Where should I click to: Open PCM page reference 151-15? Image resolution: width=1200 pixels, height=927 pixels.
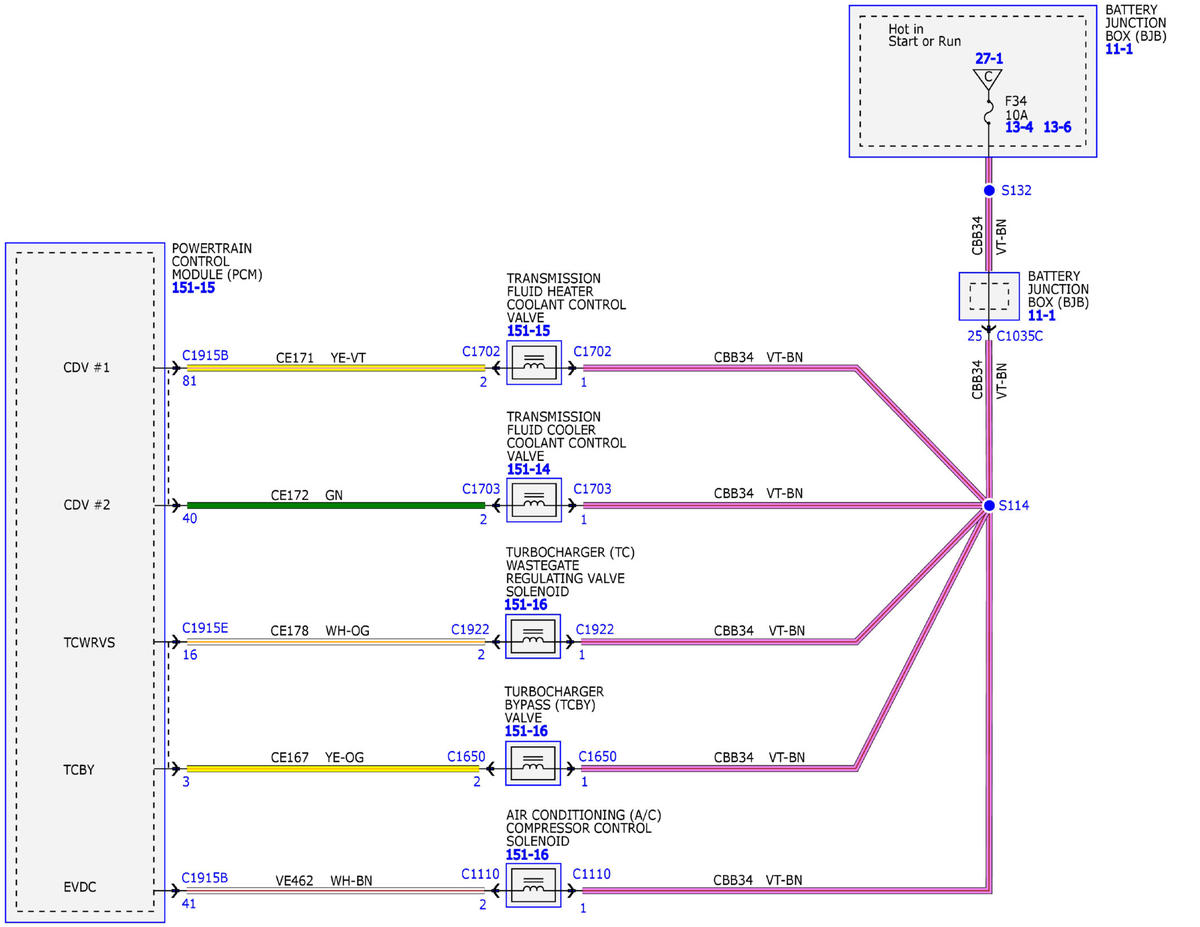(194, 287)
